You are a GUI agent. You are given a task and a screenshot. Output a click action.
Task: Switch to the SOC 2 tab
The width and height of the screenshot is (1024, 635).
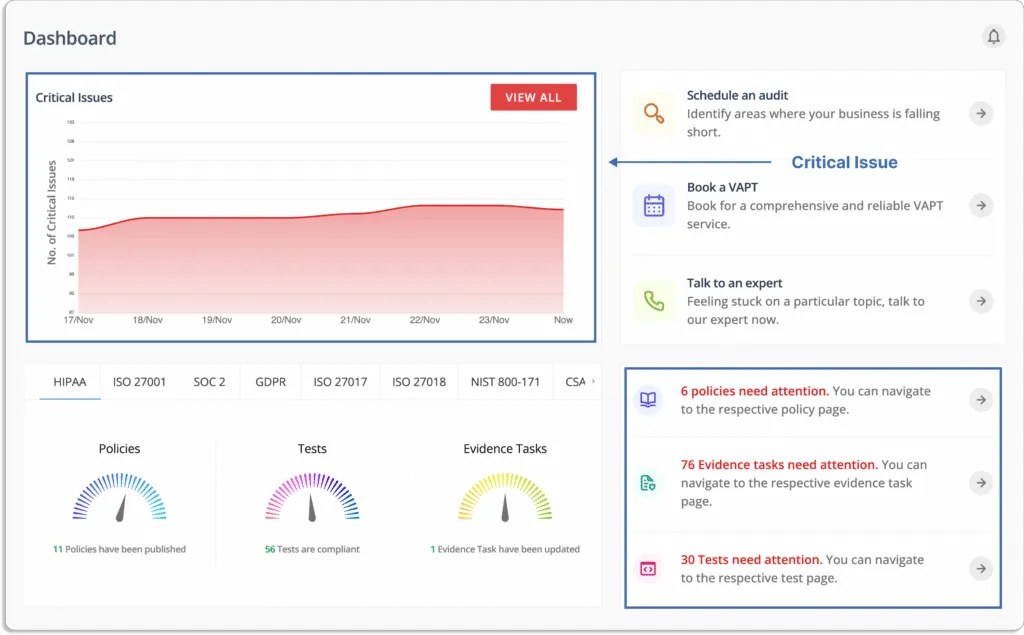point(209,382)
